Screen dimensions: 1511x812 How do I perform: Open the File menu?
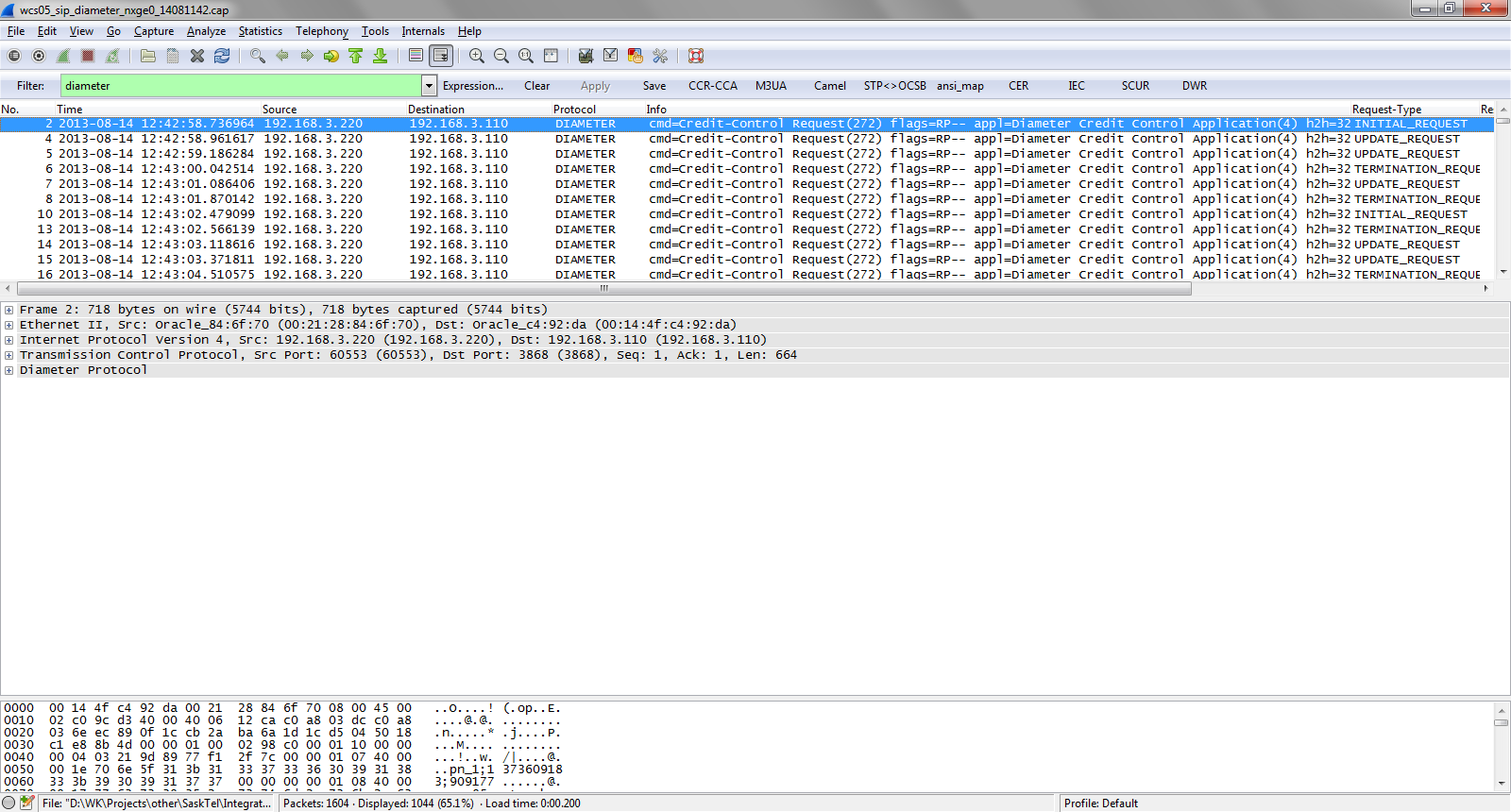tap(16, 31)
